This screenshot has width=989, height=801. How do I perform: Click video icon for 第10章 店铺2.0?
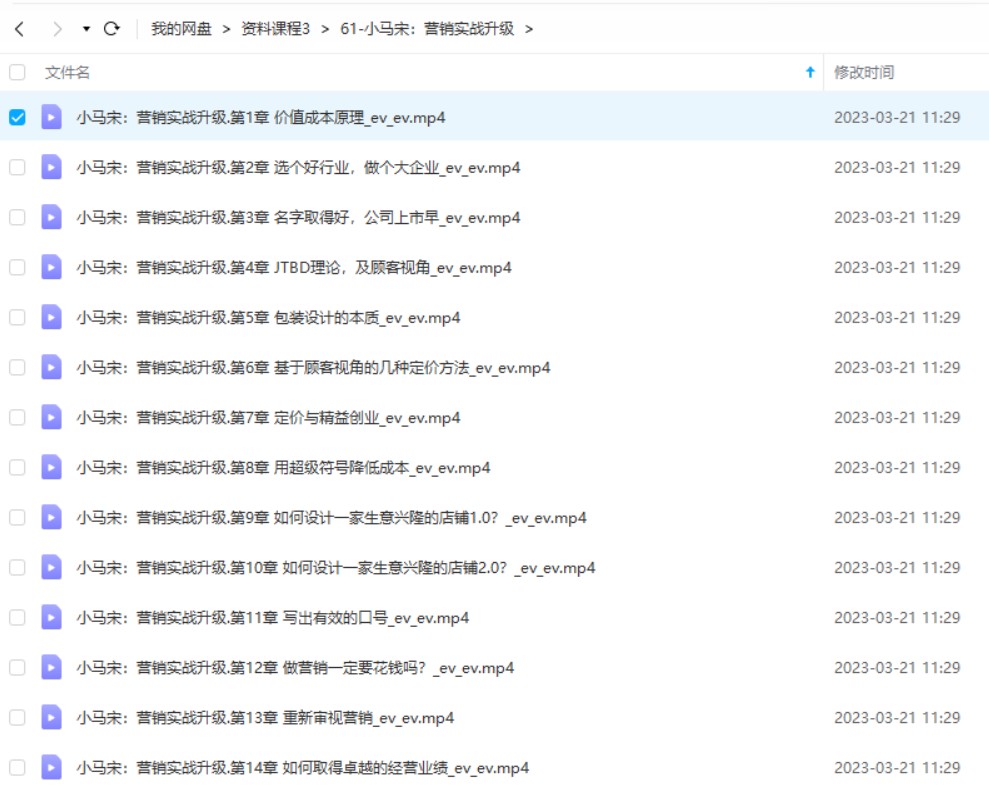tap(51, 568)
